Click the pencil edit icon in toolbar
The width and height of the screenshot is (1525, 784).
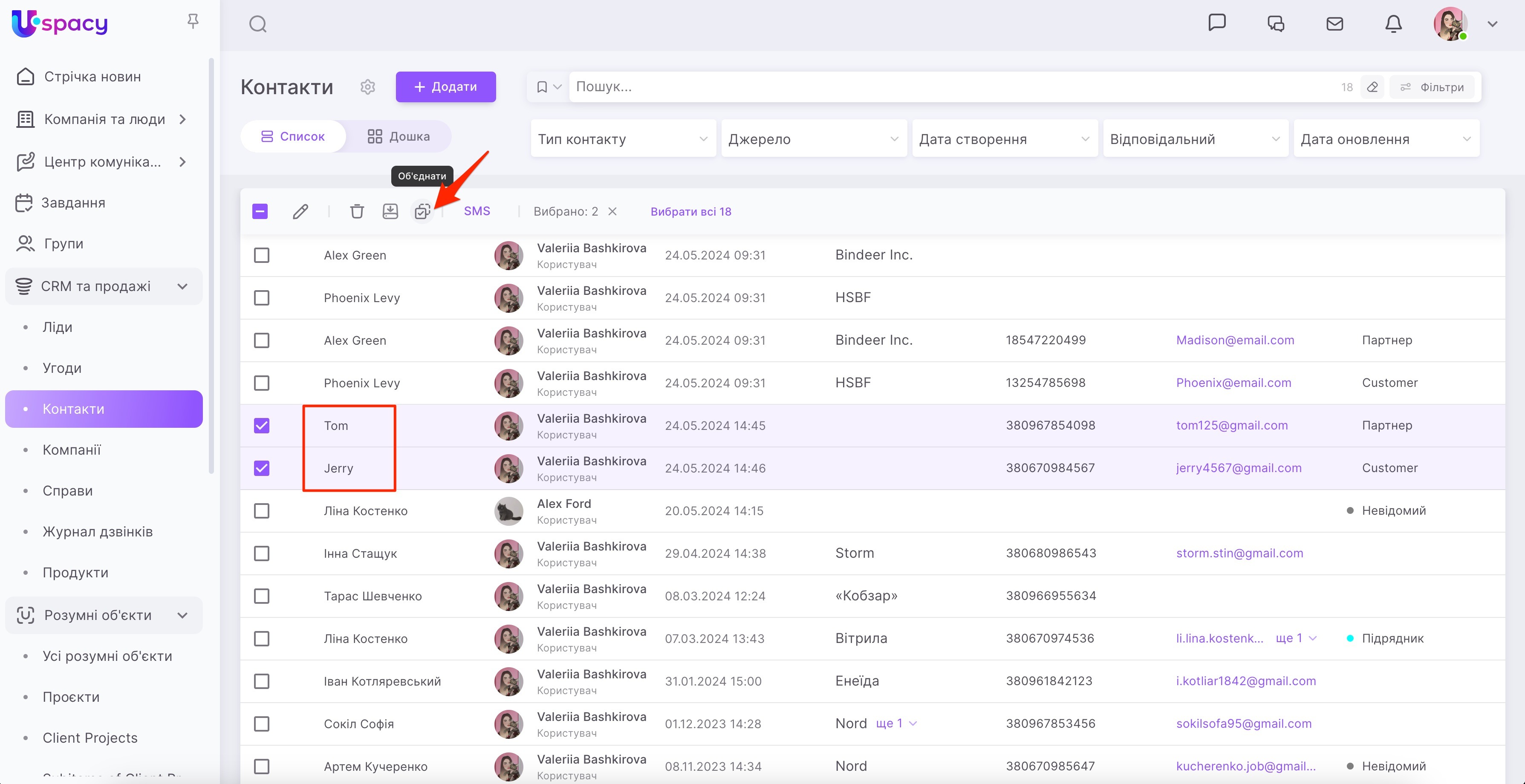(300, 211)
